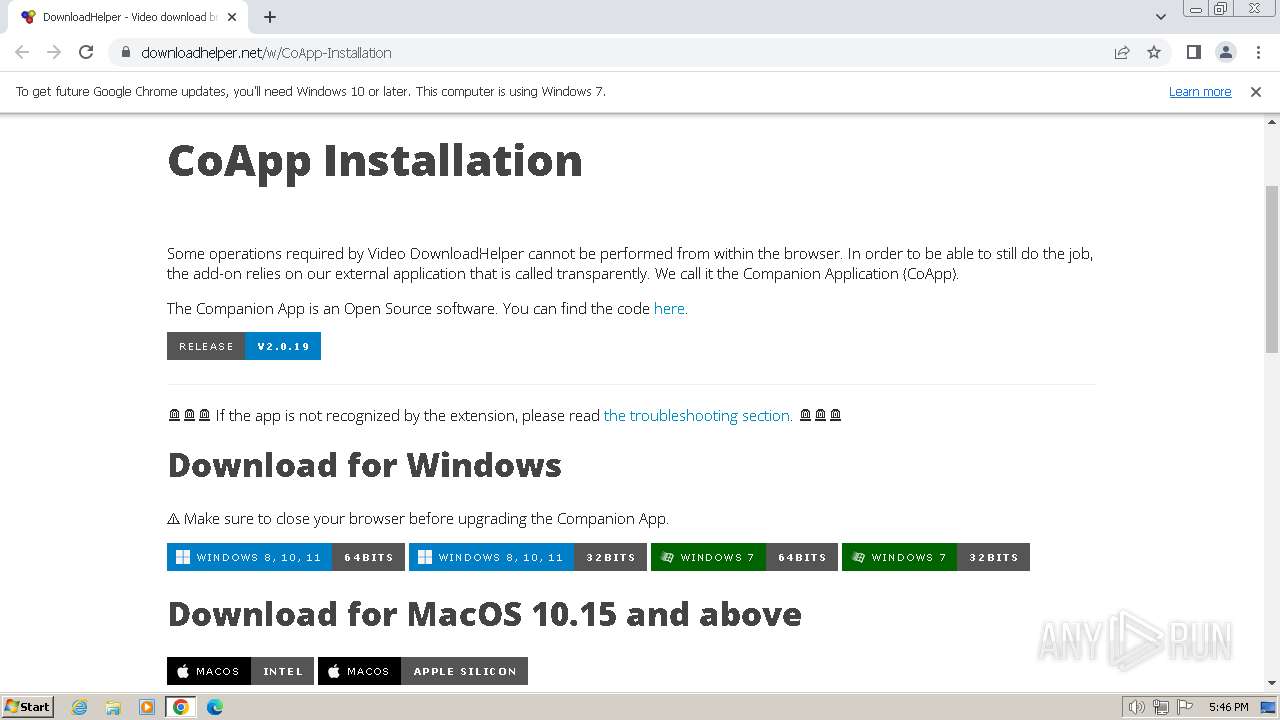Dismiss the Chrome update infobar
This screenshot has width=1280, height=720.
(x=1256, y=91)
